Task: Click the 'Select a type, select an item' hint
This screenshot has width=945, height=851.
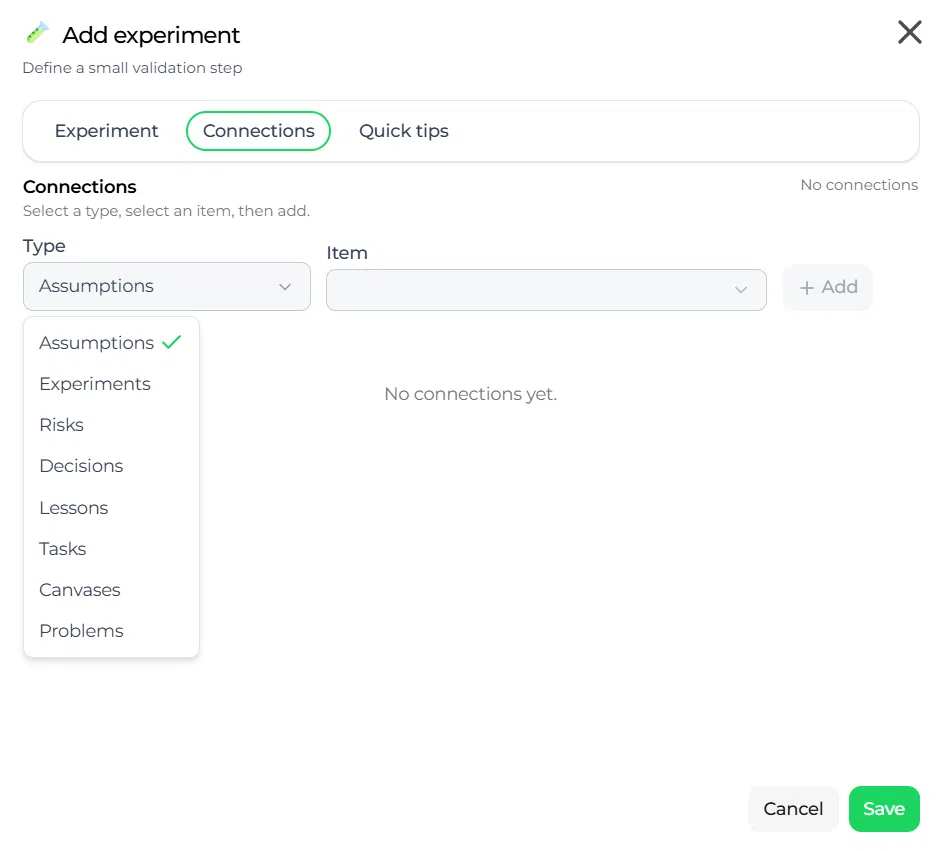Action: (166, 211)
